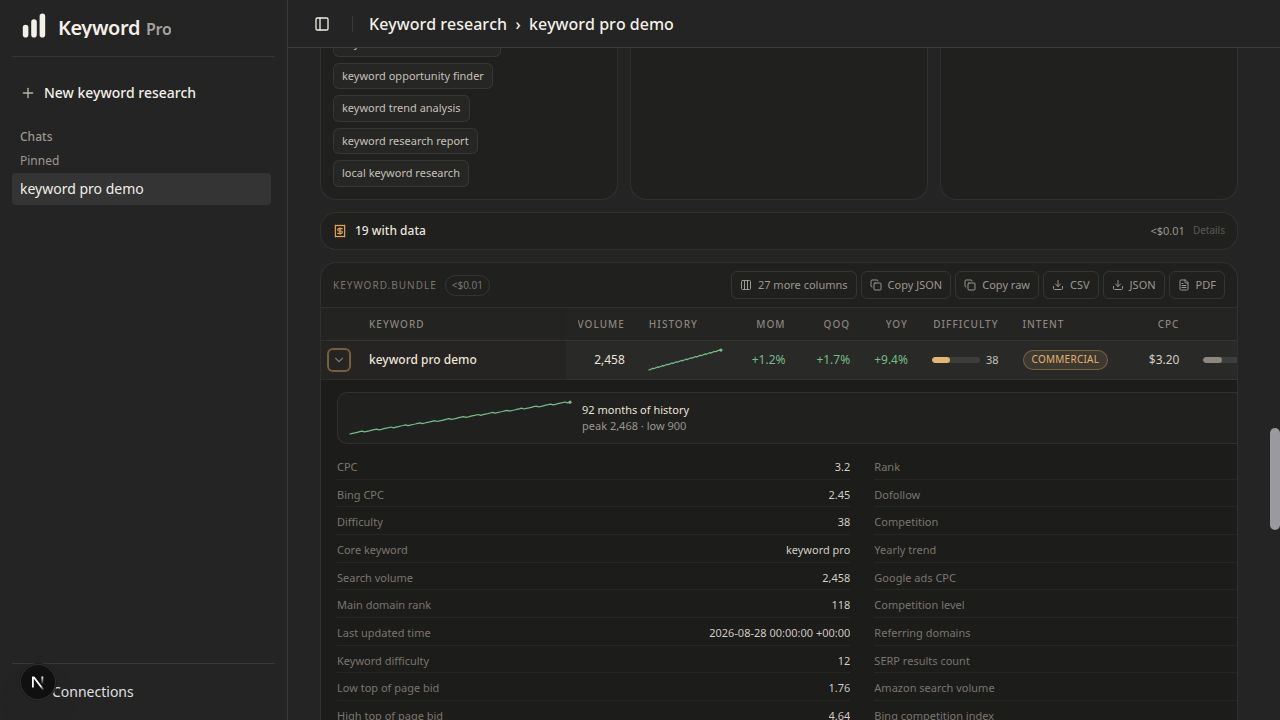
Task: Sort by the MOM column header
Action: (770, 324)
